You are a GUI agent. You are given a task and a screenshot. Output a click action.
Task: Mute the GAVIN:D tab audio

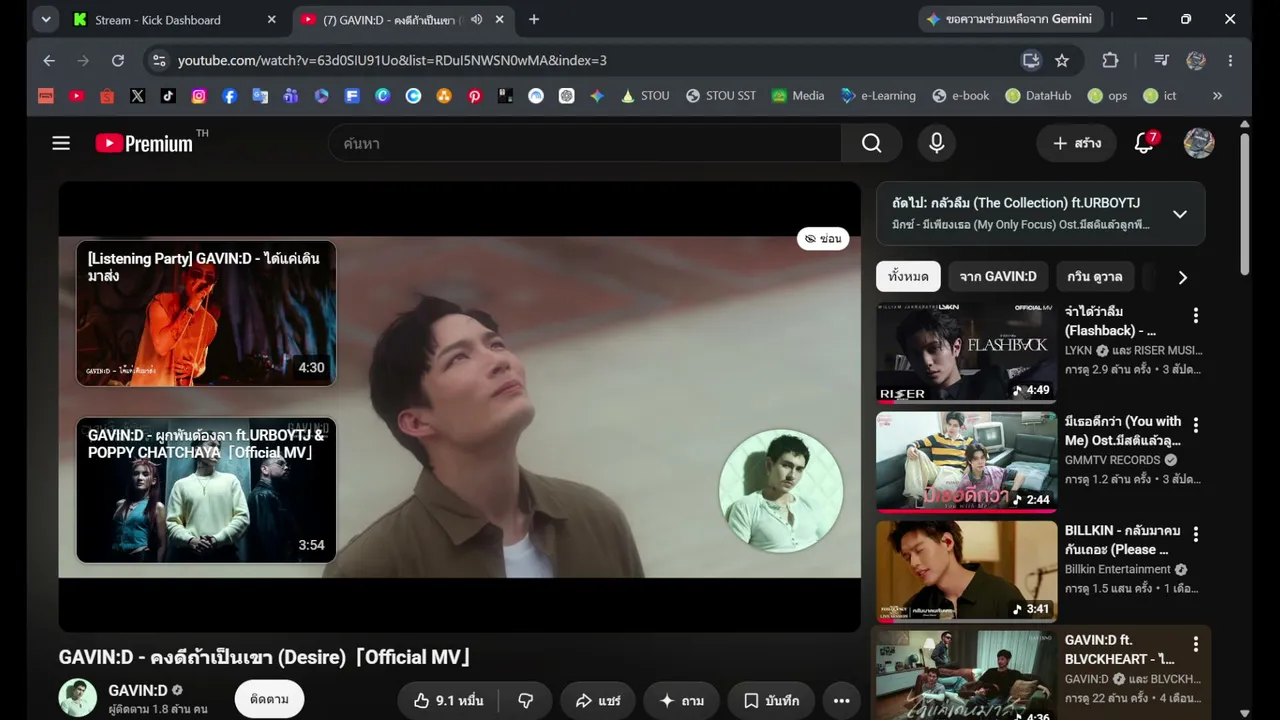tap(477, 19)
